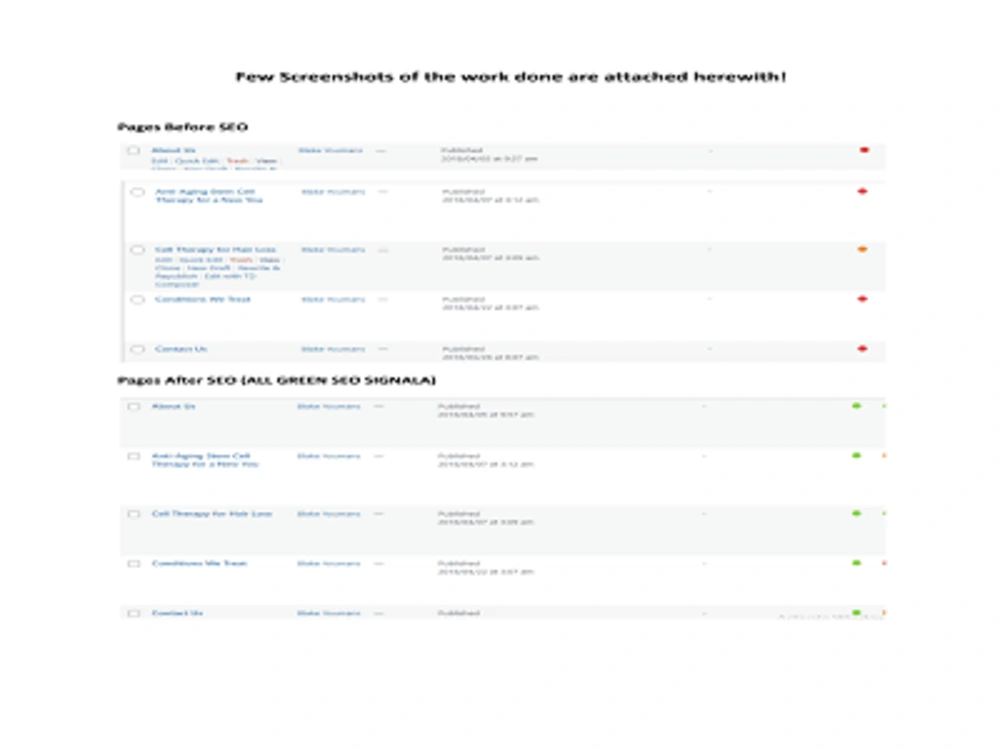Tick the Contact Us checkbox before SEO

(137, 349)
